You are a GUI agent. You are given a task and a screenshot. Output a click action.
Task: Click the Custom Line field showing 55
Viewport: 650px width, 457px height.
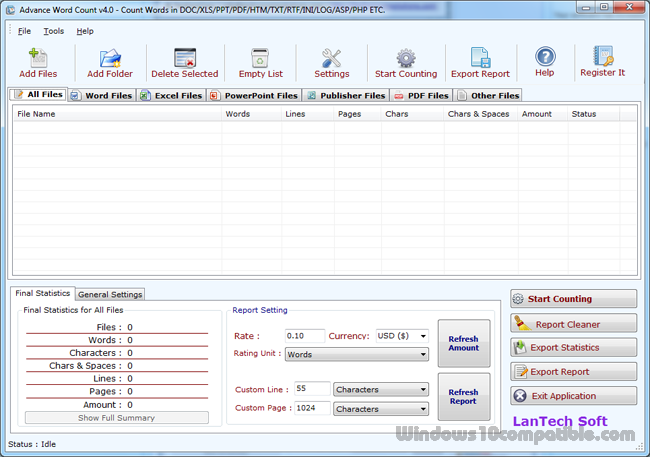[x=312, y=389]
